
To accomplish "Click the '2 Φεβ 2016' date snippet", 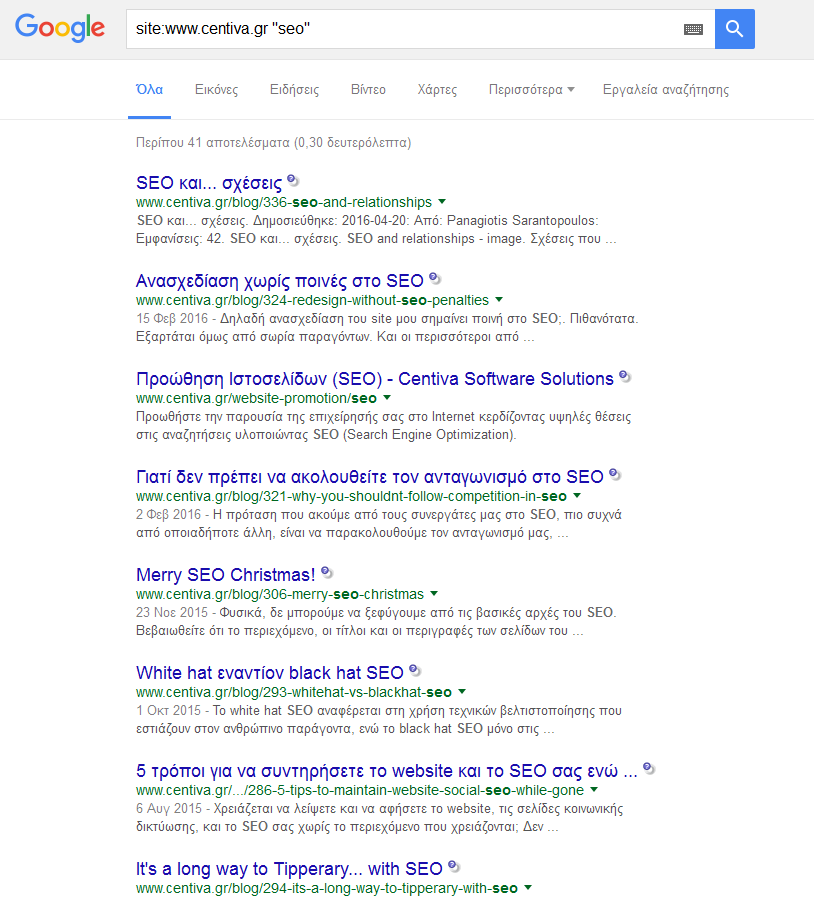I will (168, 514).
